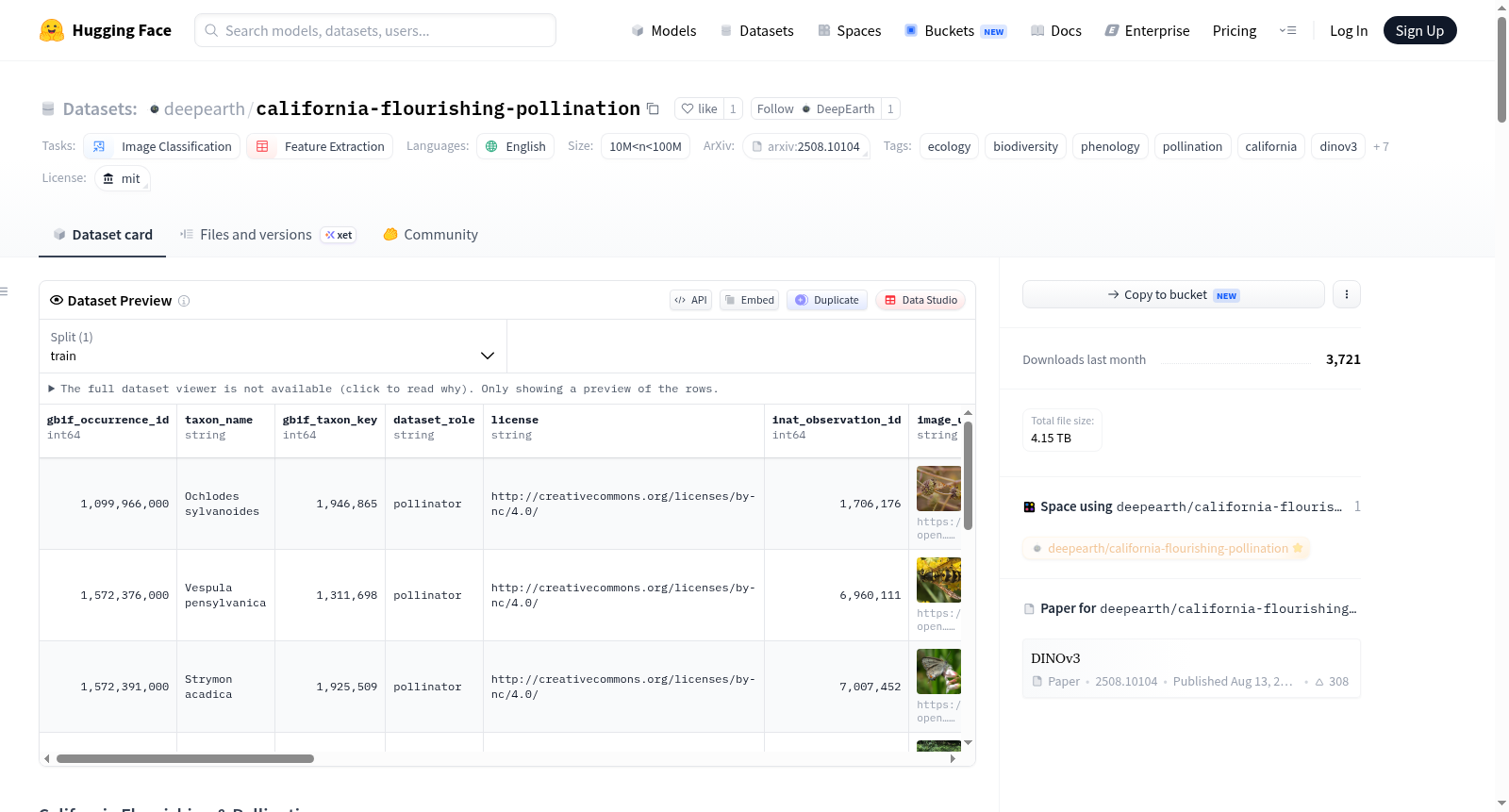
Task: Select the california tag
Action: tap(1271, 146)
